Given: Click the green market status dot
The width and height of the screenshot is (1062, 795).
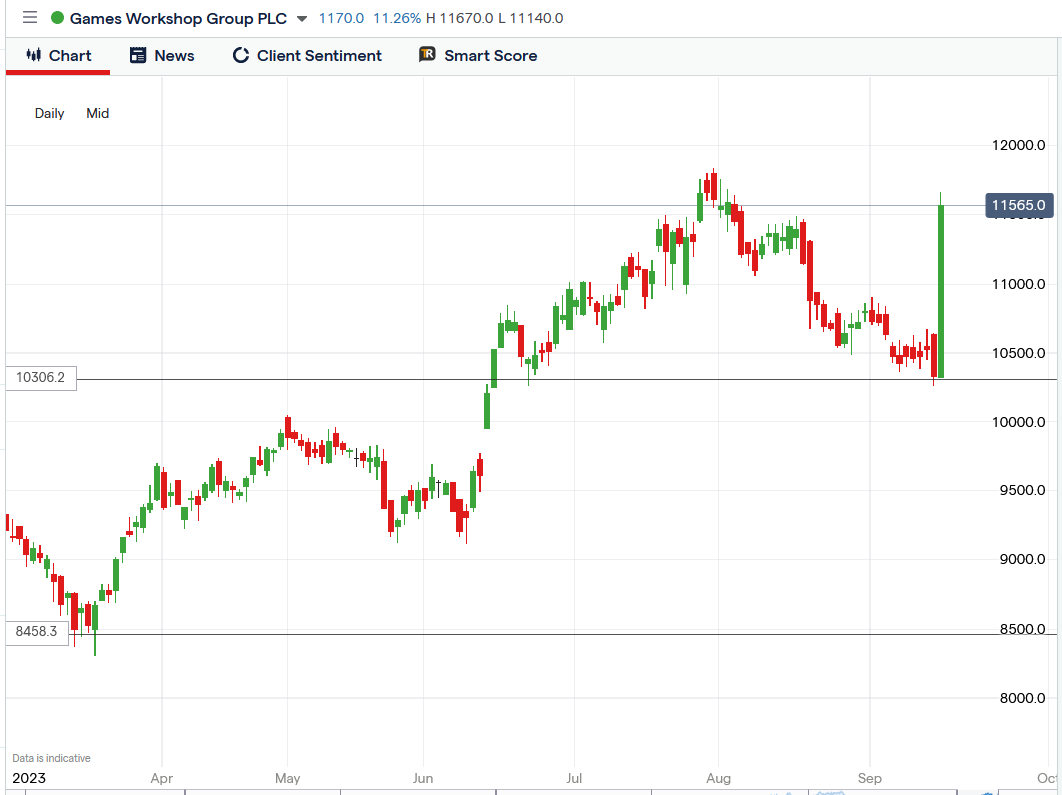Looking at the screenshot, I should tap(58, 18).
